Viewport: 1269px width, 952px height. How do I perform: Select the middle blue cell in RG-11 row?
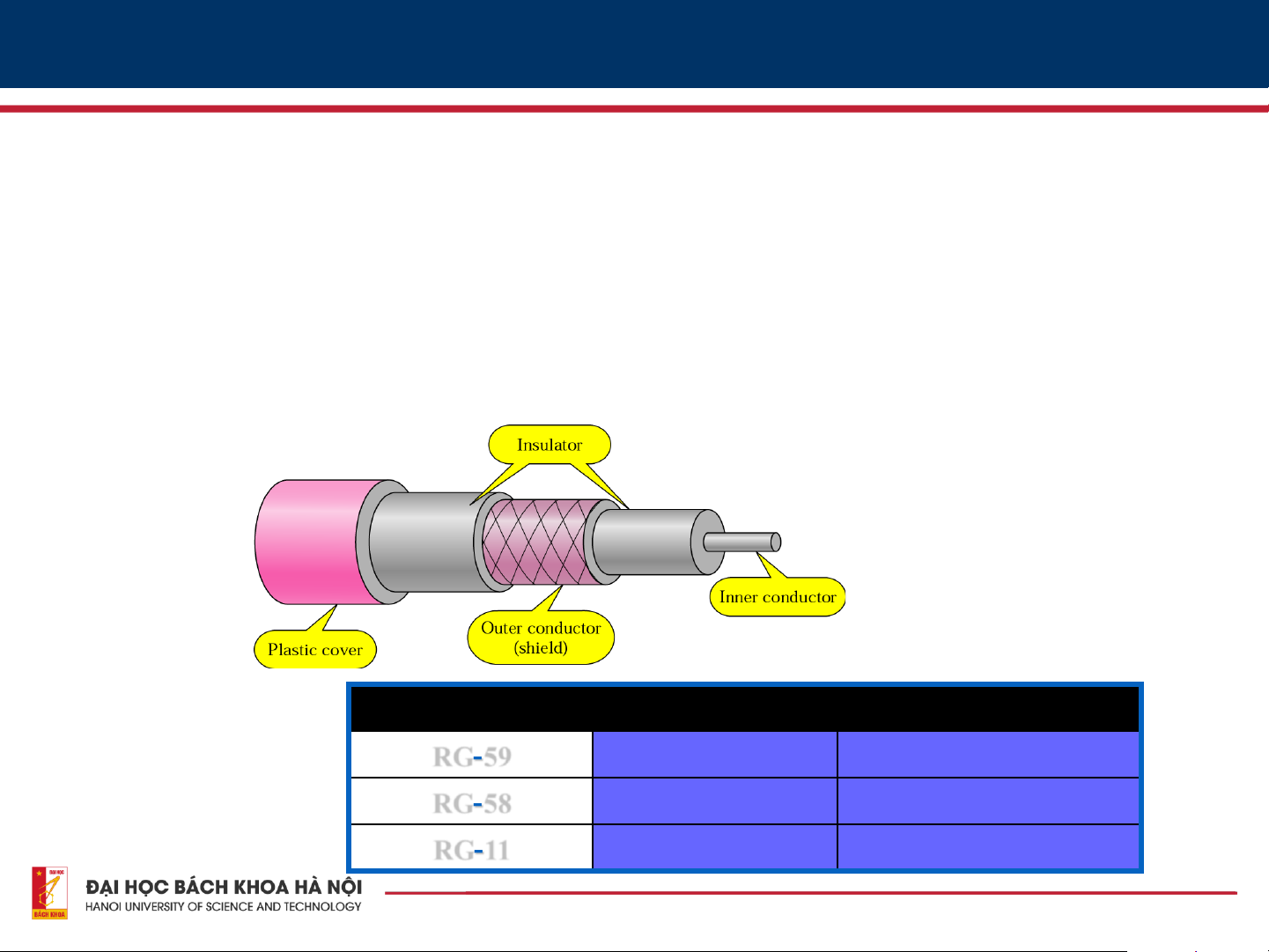pos(714,848)
